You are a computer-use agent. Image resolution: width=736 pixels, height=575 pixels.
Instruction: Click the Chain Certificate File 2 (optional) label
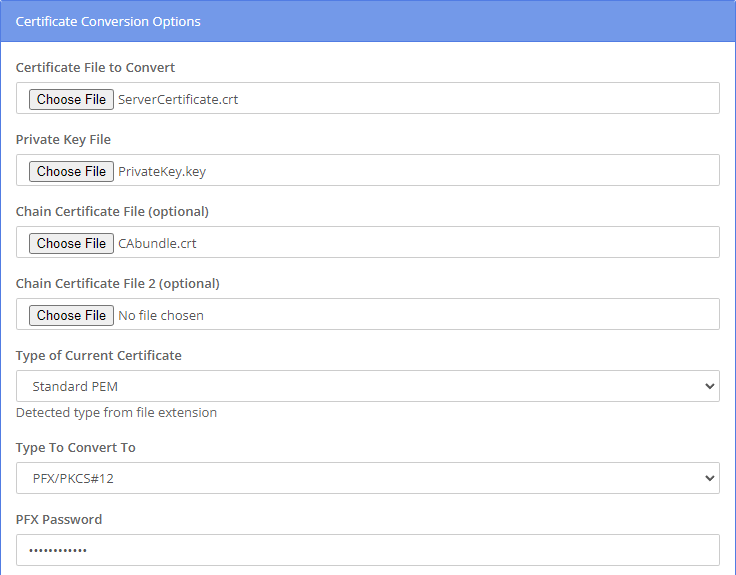pyautogui.click(x=118, y=284)
